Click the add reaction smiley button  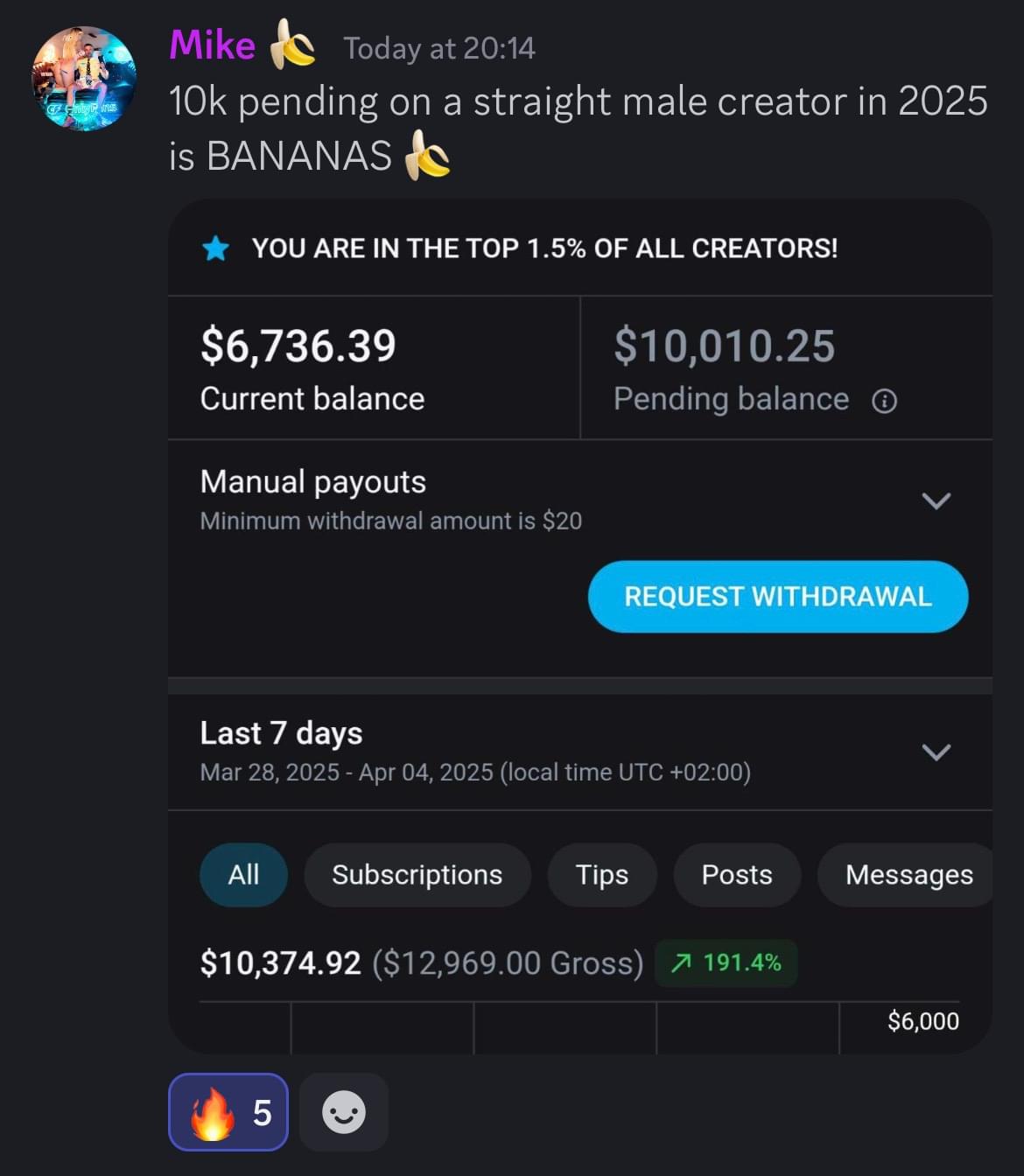click(x=344, y=1112)
